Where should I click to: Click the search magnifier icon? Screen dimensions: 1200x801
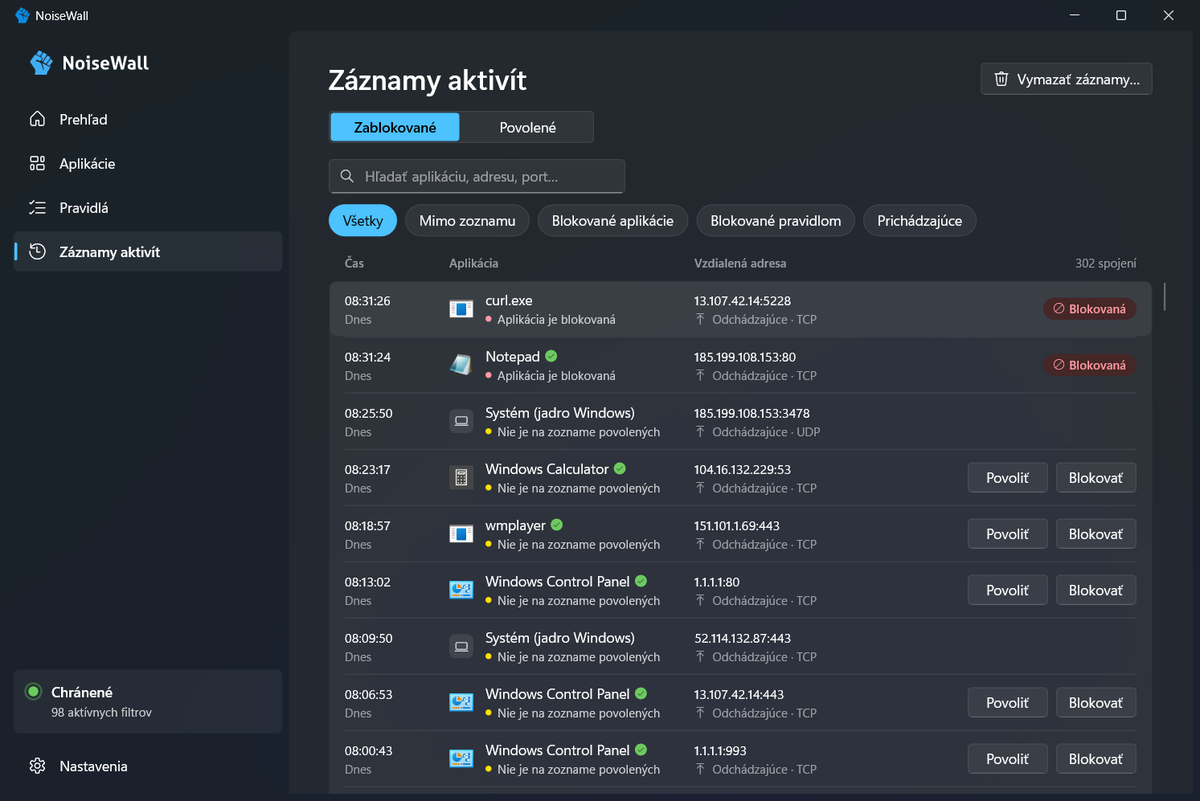347,176
